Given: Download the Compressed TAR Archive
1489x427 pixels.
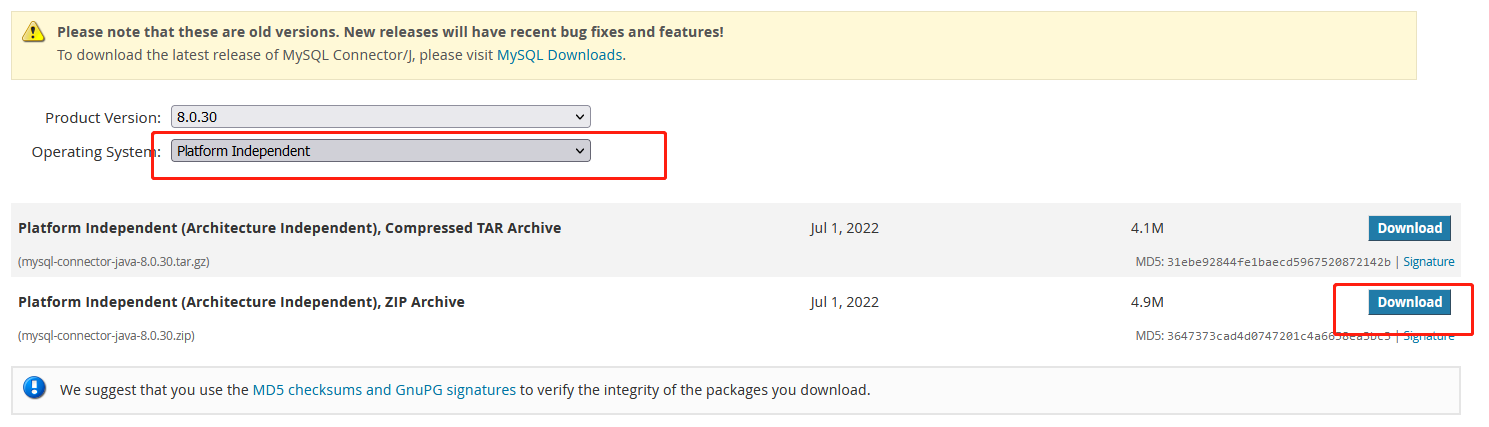Looking at the screenshot, I should pos(1409,228).
